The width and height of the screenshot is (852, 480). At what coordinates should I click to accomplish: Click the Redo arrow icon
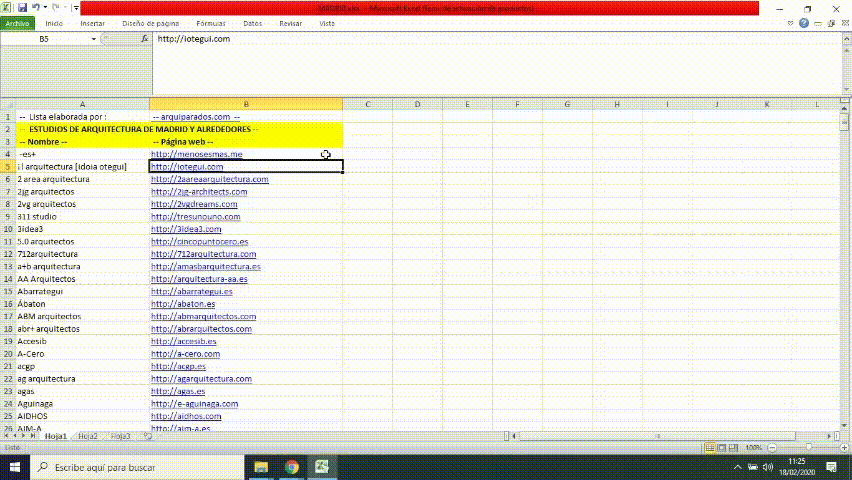point(55,8)
